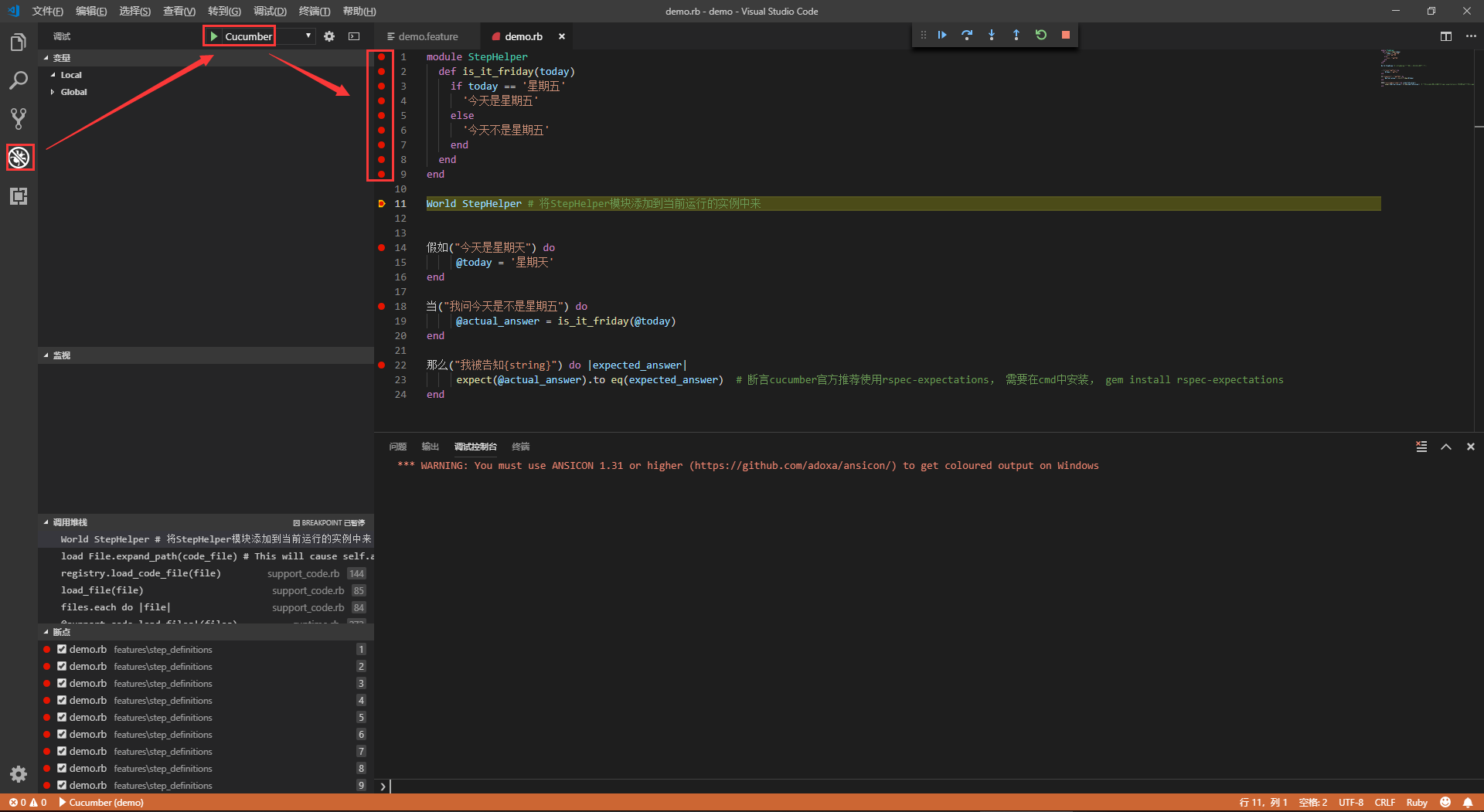Collapse the 断点 breakpoints section
This screenshot has height=812, width=1484.
(x=206, y=633)
